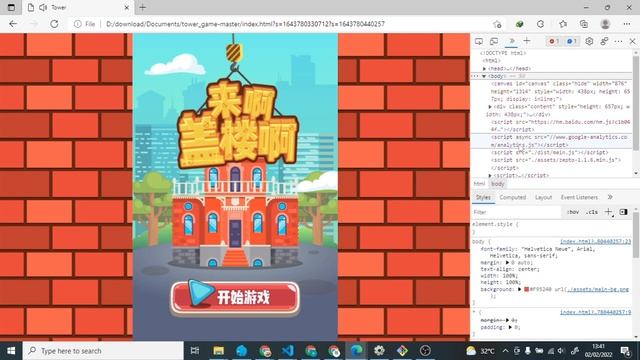Select the dist/main.js script line
This screenshot has height=360, width=640.
coord(549,152)
